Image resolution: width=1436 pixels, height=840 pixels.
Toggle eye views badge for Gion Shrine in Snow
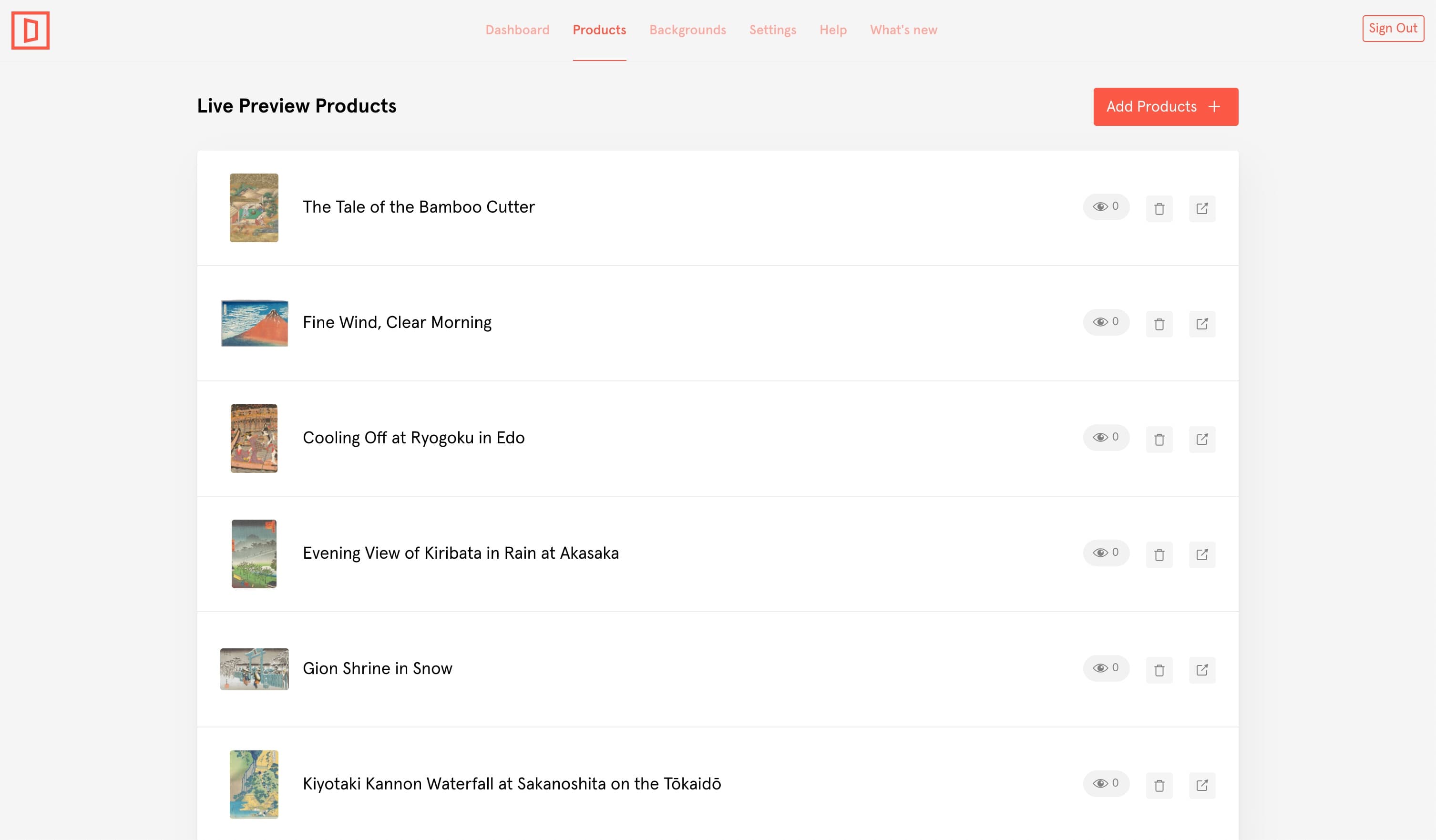click(1106, 668)
